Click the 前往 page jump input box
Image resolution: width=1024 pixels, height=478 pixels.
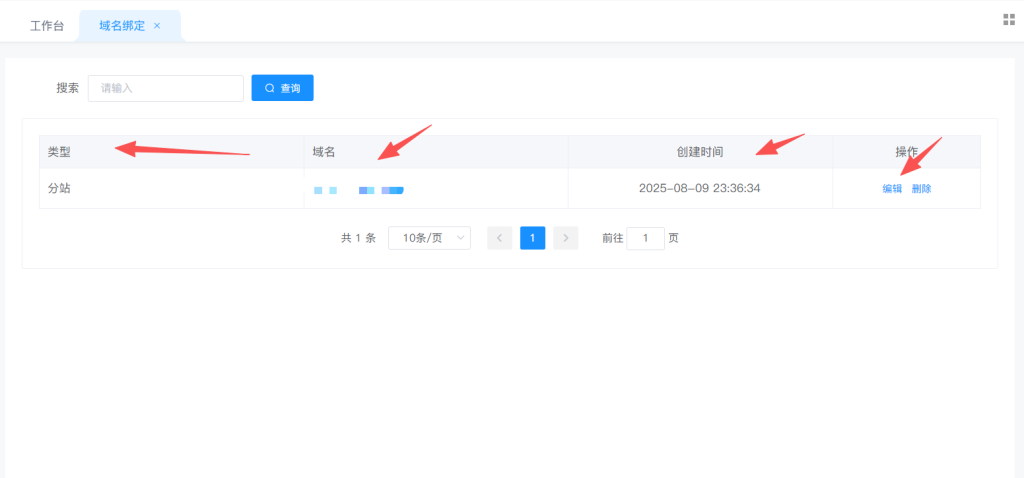click(646, 238)
